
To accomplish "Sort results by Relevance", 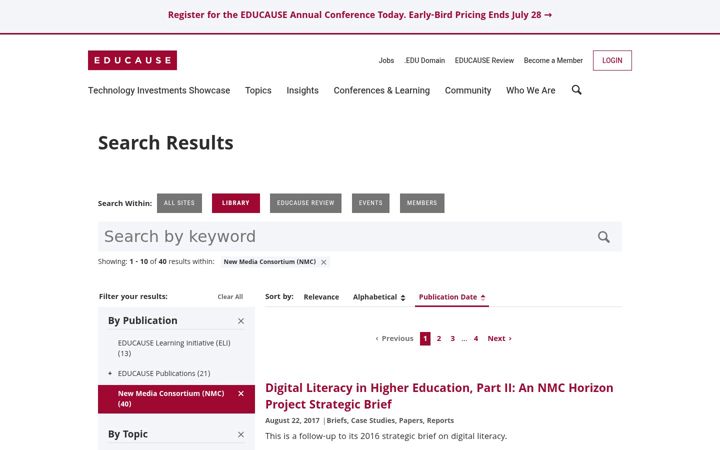I will click(321, 297).
